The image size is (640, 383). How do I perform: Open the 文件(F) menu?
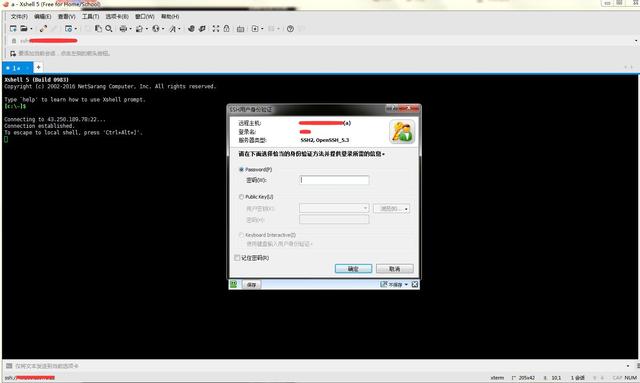(19, 16)
